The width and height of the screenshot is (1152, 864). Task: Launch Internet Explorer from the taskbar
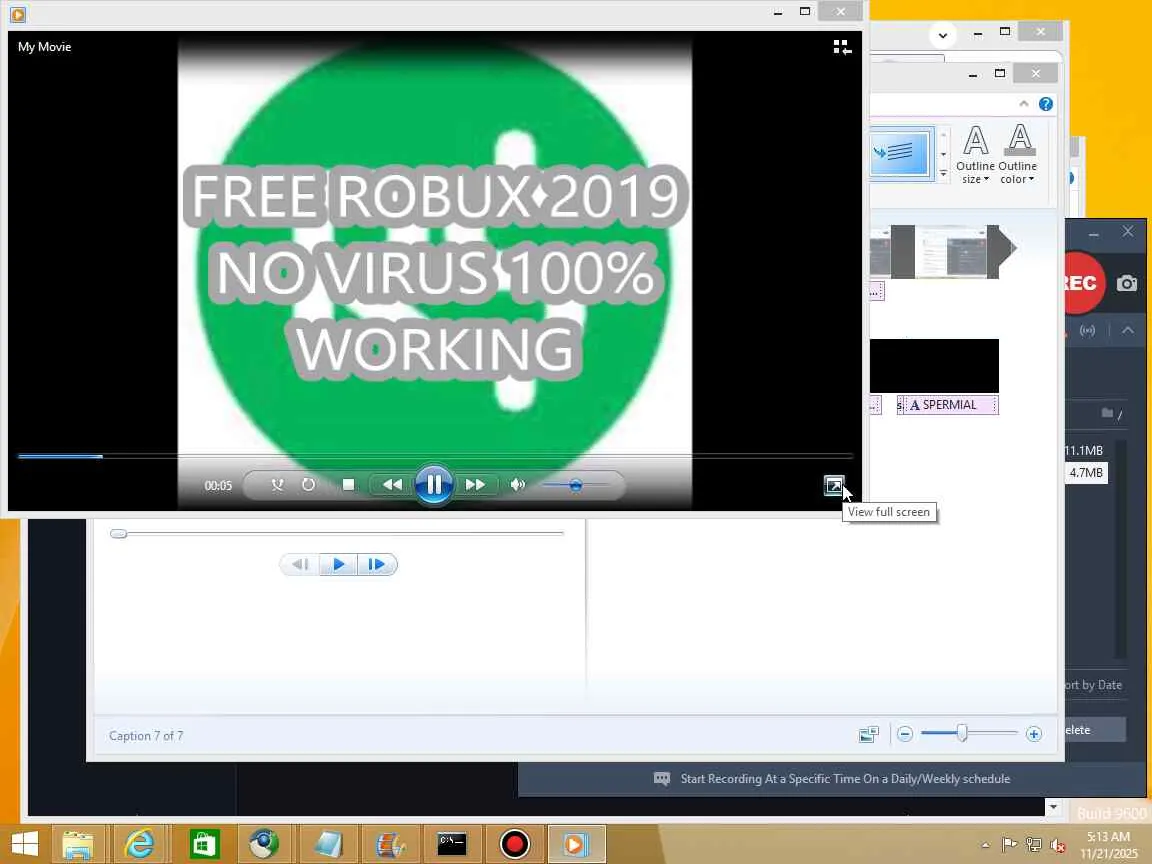pos(140,844)
